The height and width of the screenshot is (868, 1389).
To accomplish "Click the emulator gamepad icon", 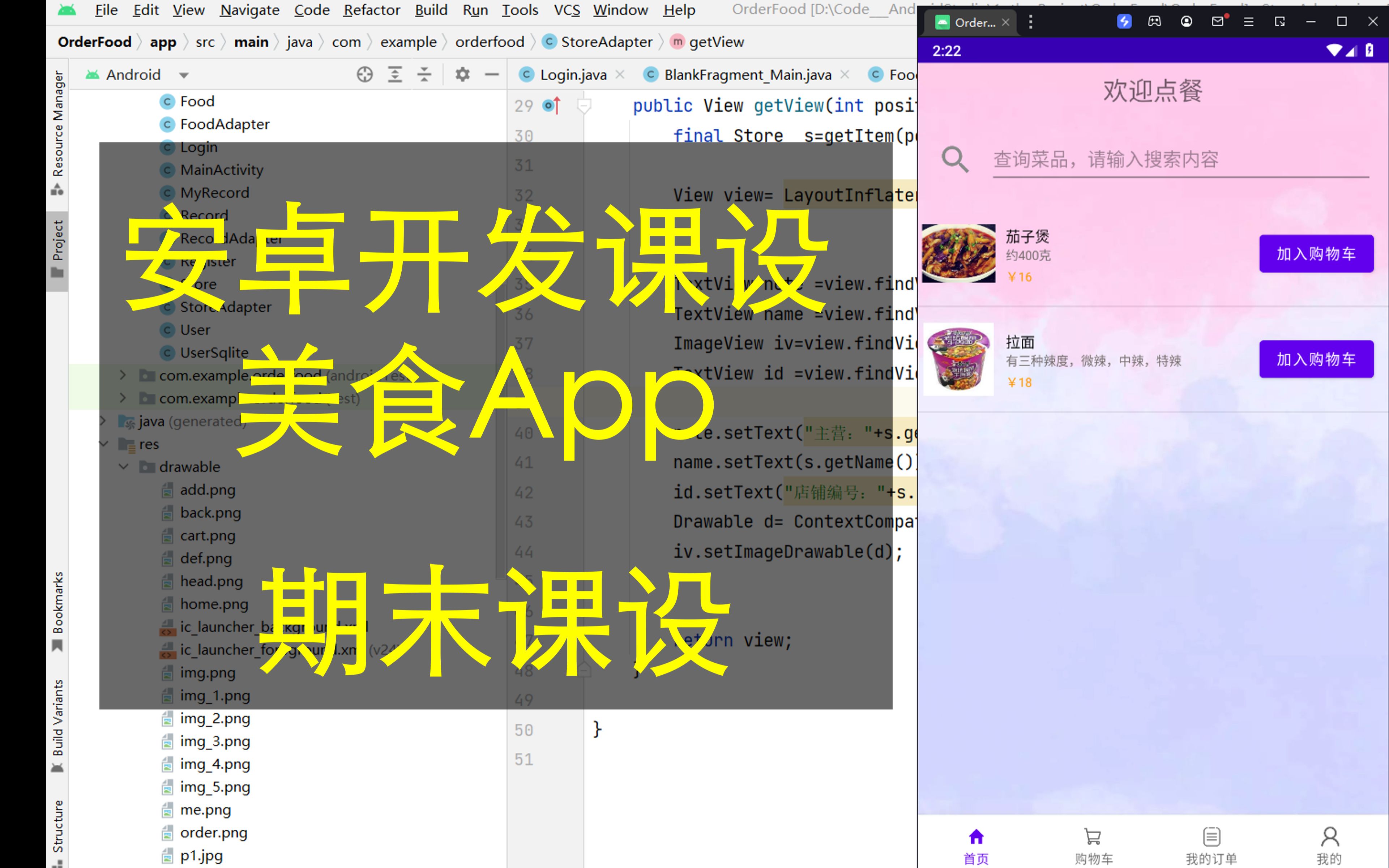I will pos(1154,21).
